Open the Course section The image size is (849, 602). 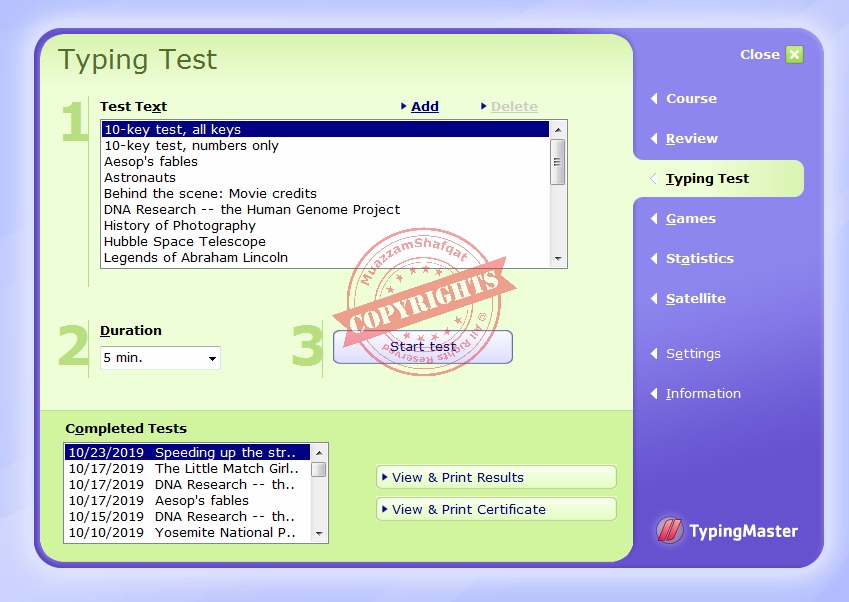[x=692, y=98]
